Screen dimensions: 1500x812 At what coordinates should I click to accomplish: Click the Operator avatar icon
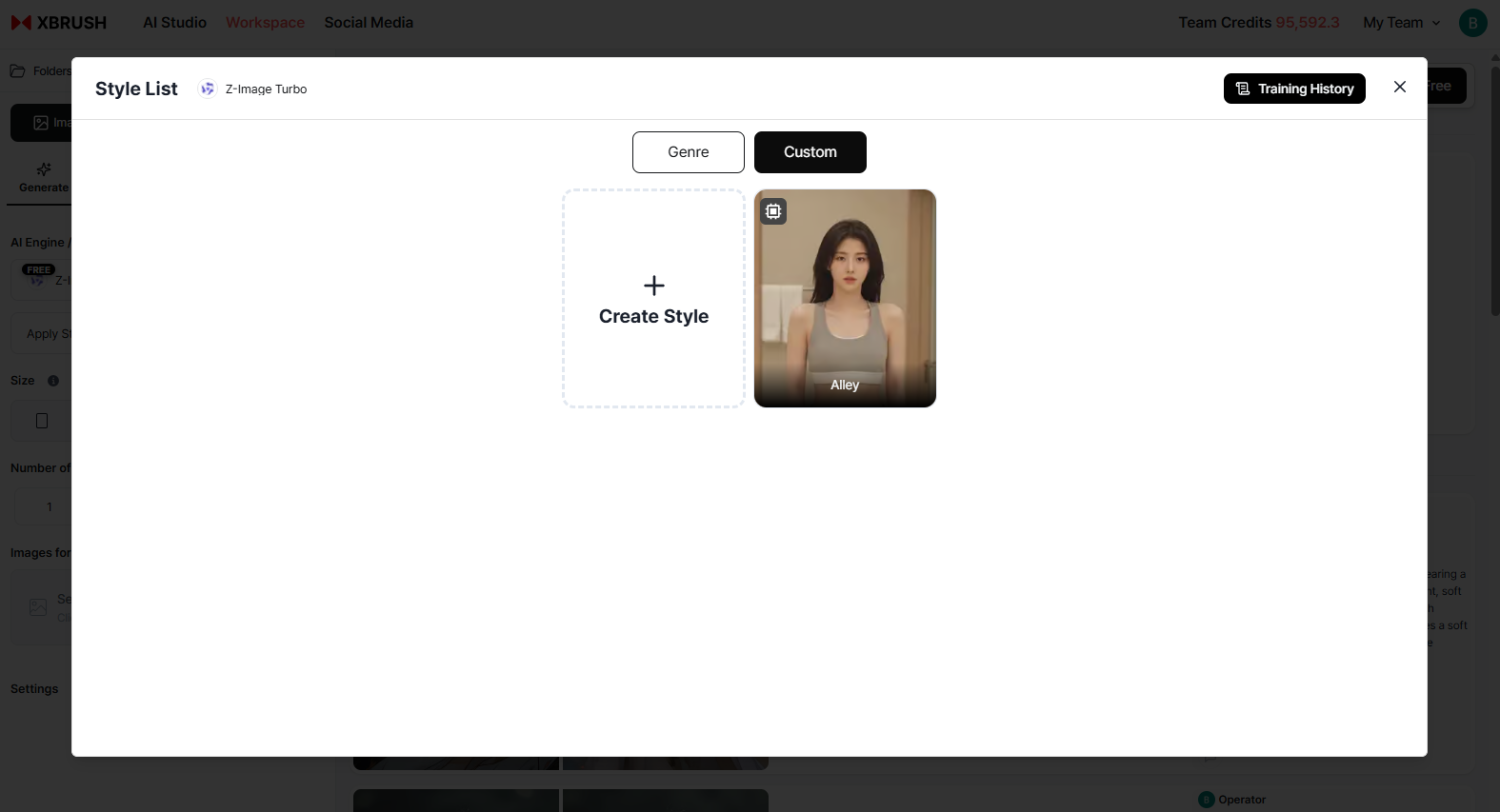click(1207, 800)
